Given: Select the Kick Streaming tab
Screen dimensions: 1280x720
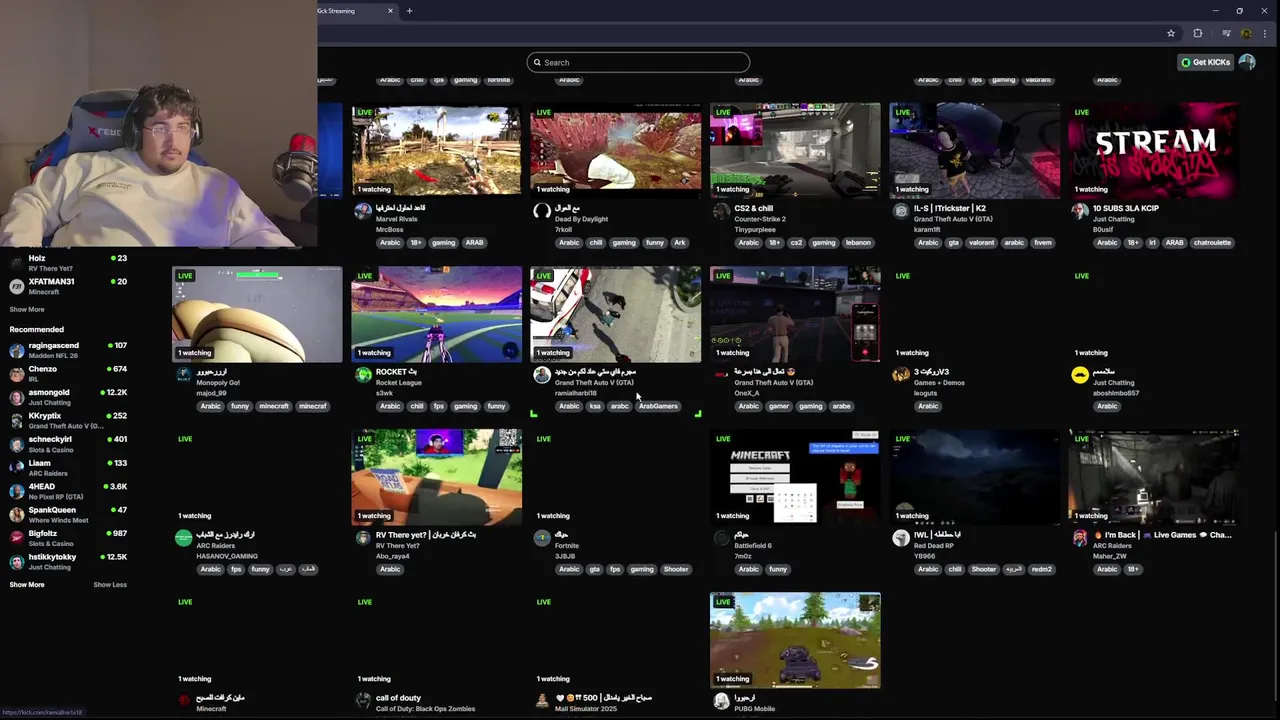Looking at the screenshot, I should point(352,11).
